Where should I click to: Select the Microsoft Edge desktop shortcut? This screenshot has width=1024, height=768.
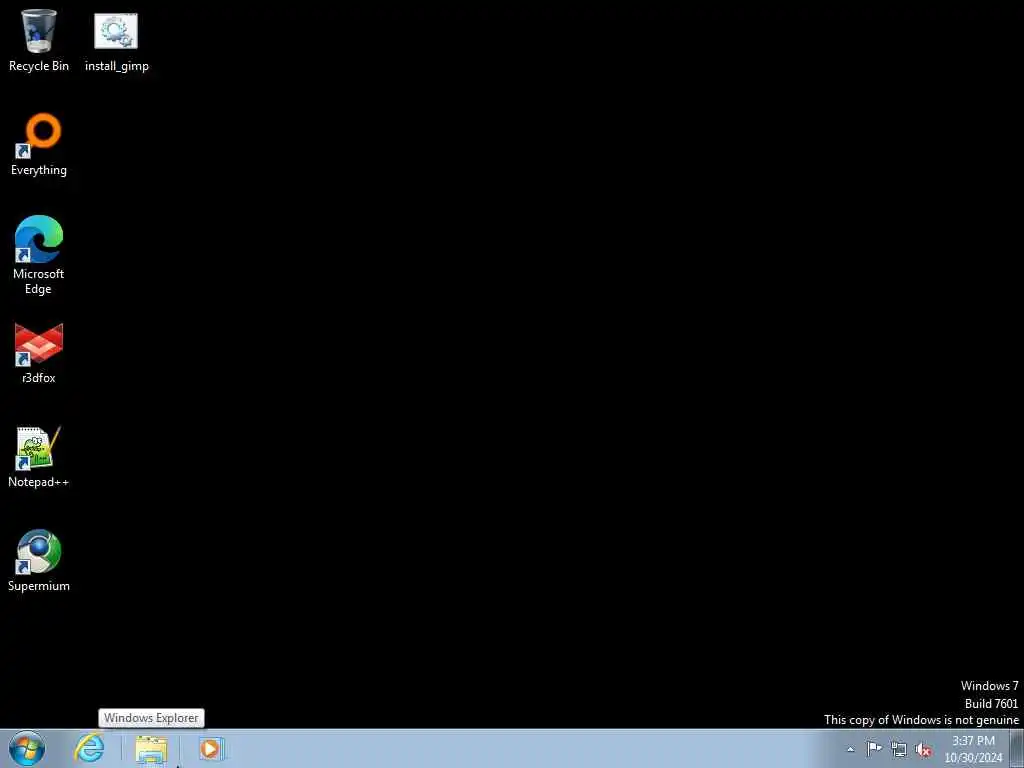click(39, 255)
